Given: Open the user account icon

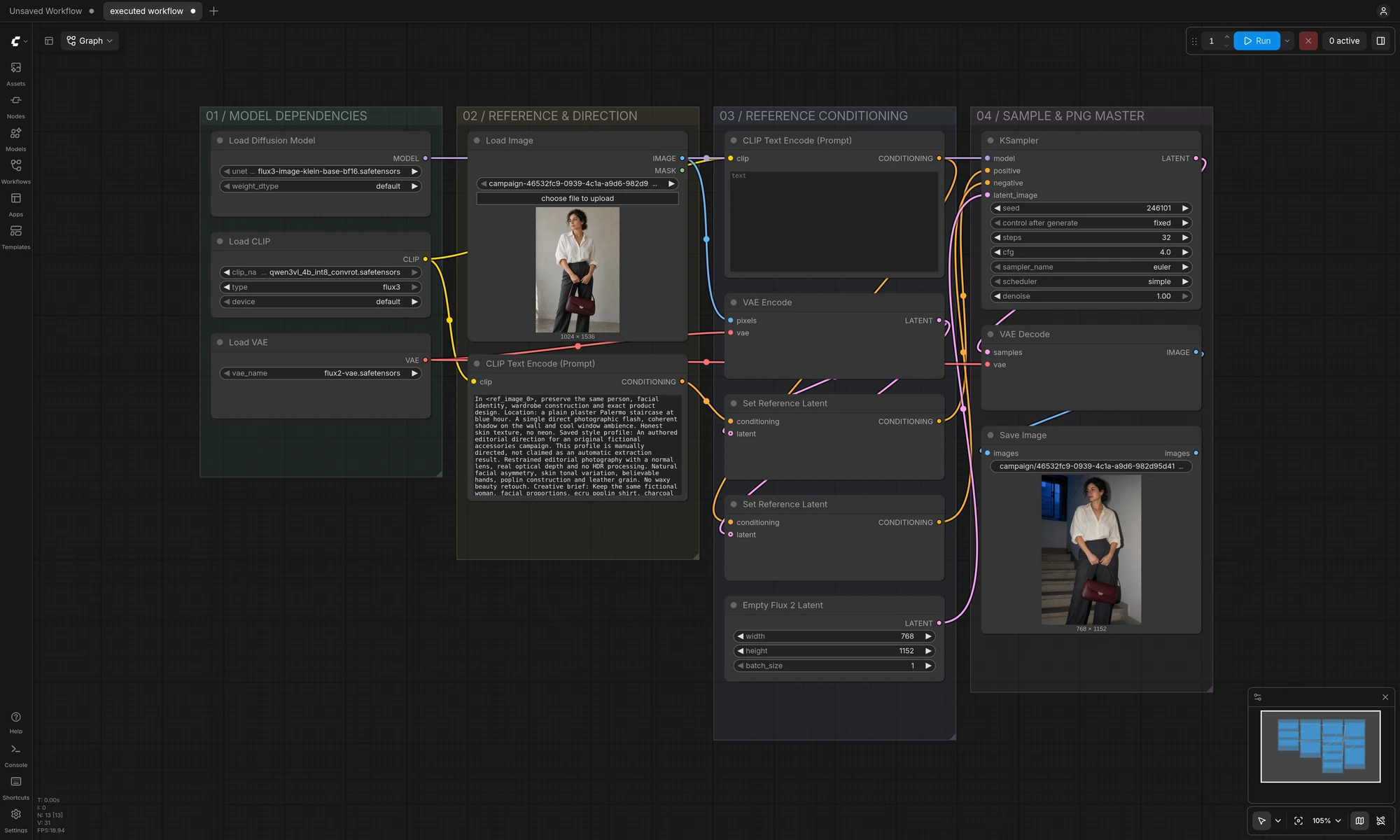Looking at the screenshot, I should click(1383, 10).
